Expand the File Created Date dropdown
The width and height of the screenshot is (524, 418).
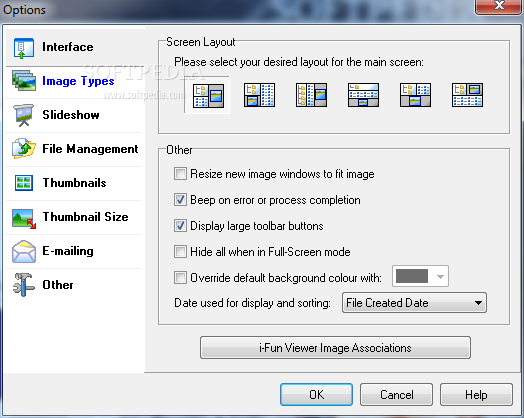coord(414,303)
